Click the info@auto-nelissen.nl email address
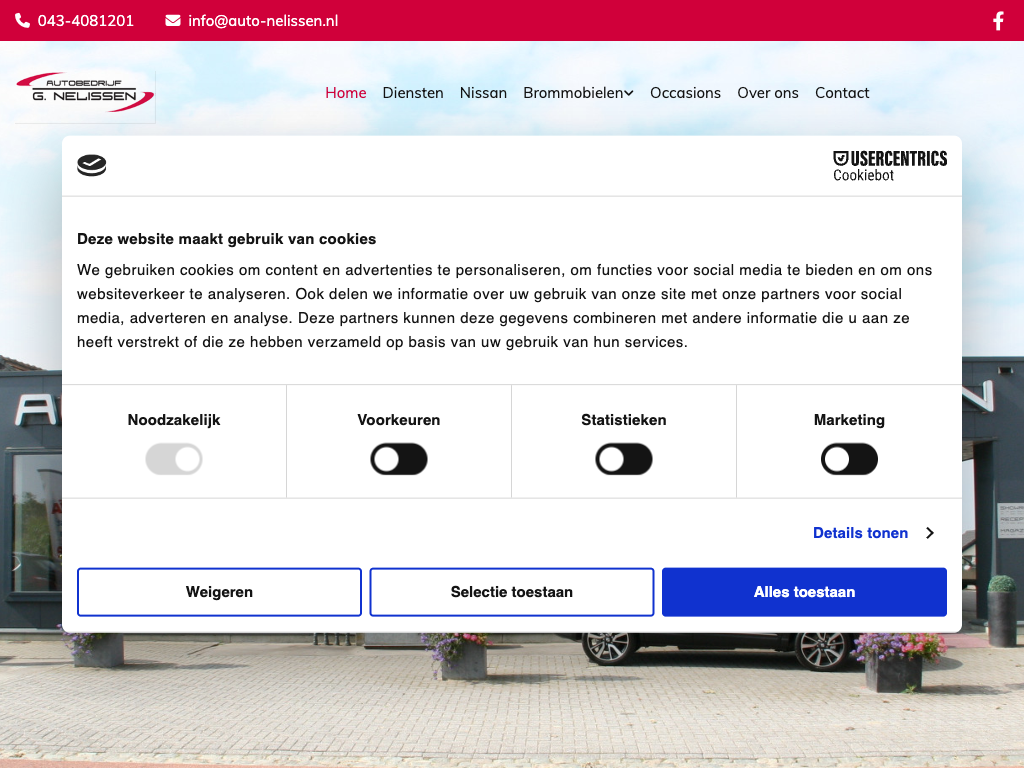The height and width of the screenshot is (768, 1024). tap(263, 21)
